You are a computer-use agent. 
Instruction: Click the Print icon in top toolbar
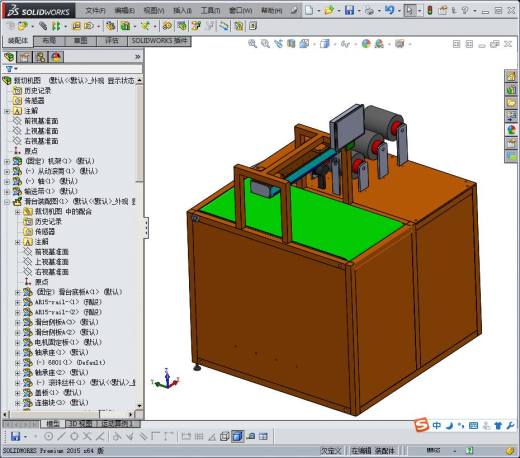[369, 11]
